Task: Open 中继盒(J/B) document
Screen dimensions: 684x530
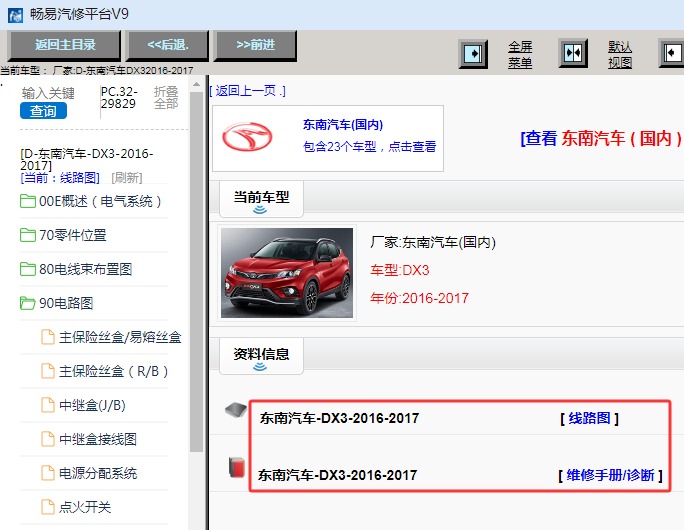Action: tap(92, 405)
